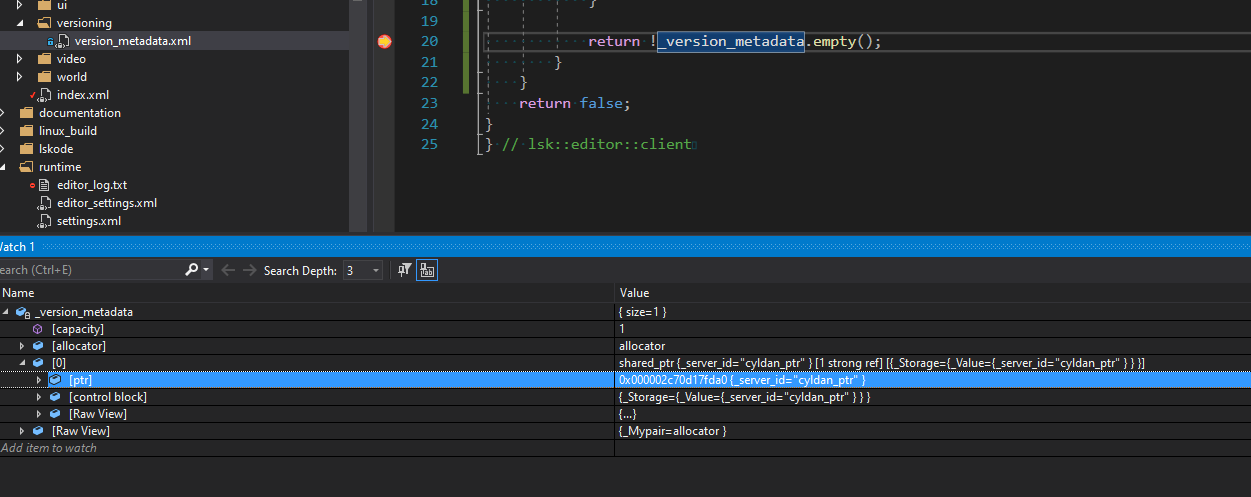Click the Watch search magnifier icon
Screen dimensions: 1251x497
(x=192, y=270)
